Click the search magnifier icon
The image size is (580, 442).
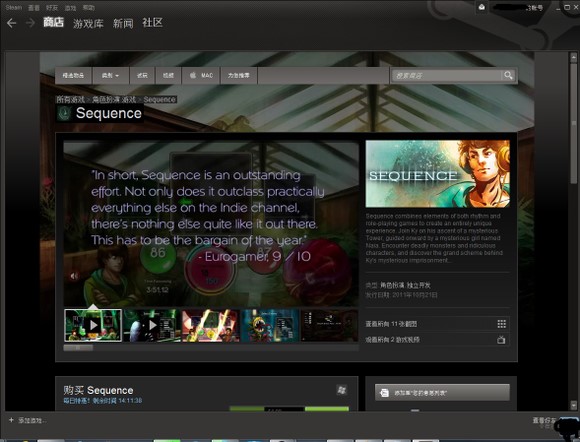tap(508, 75)
